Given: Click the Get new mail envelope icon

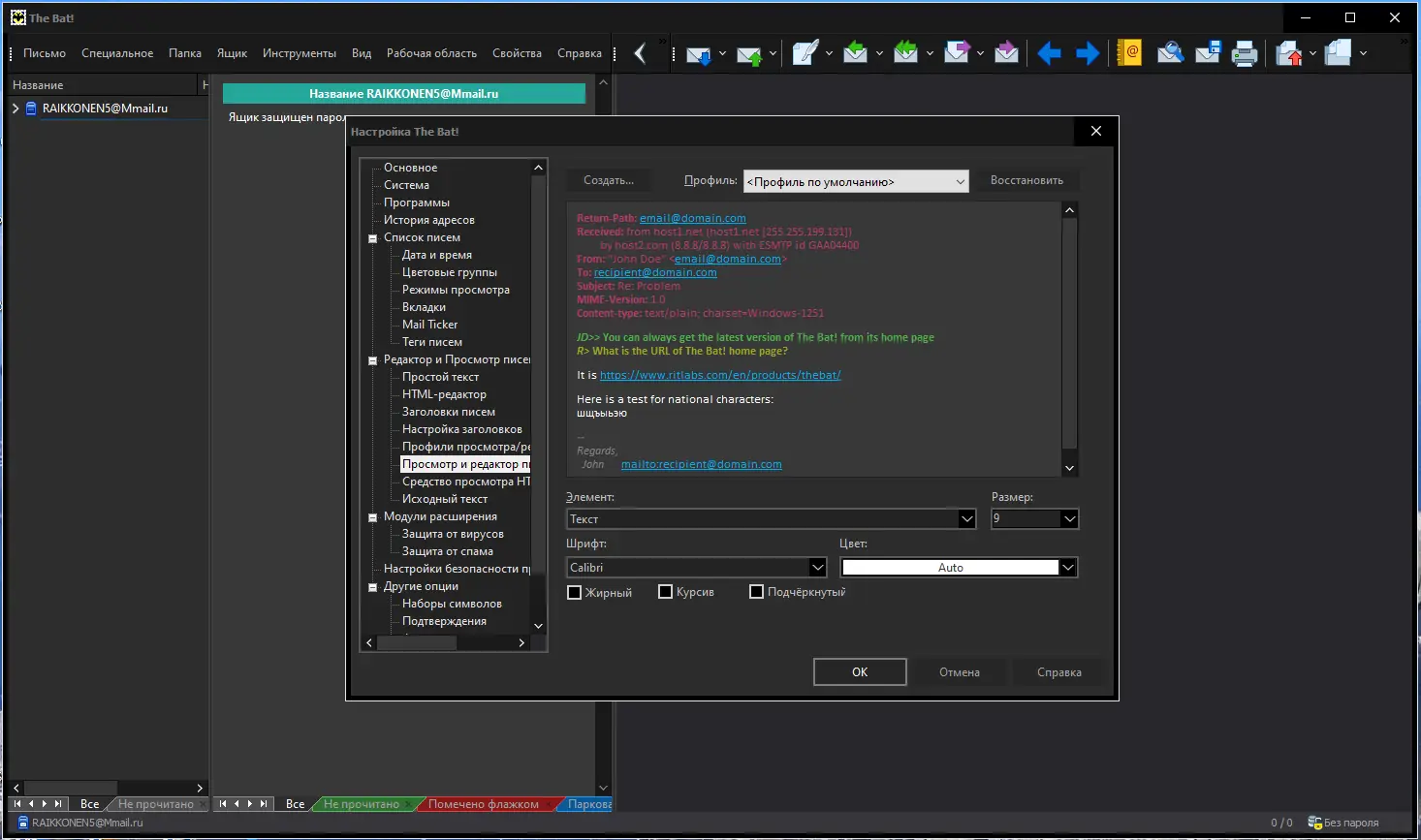Looking at the screenshot, I should pyautogui.click(x=699, y=53).
